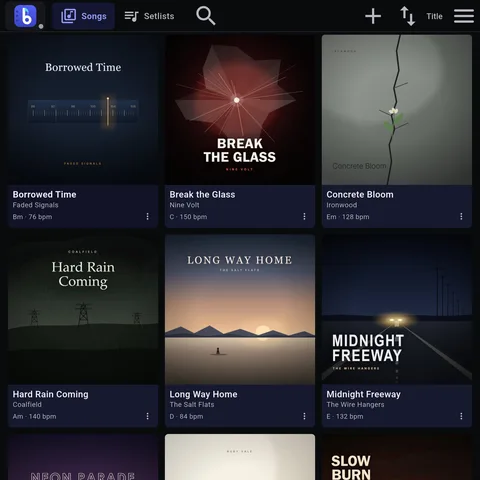Open the Borrowed Time cover artwork
Screen dimensions: 480x480
pos(83,110)
